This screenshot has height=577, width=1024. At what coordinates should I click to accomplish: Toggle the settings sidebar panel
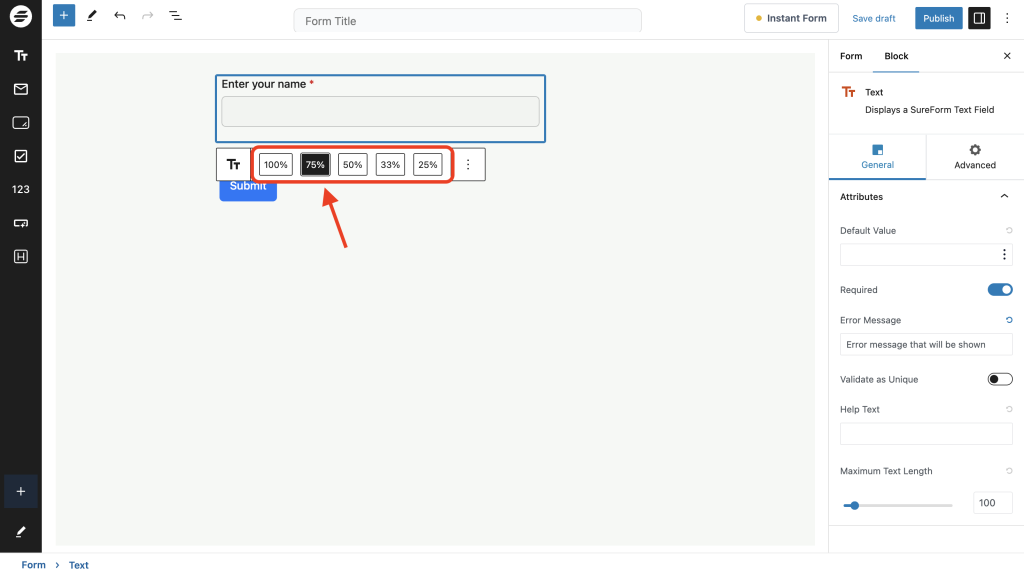click(978, 17)
